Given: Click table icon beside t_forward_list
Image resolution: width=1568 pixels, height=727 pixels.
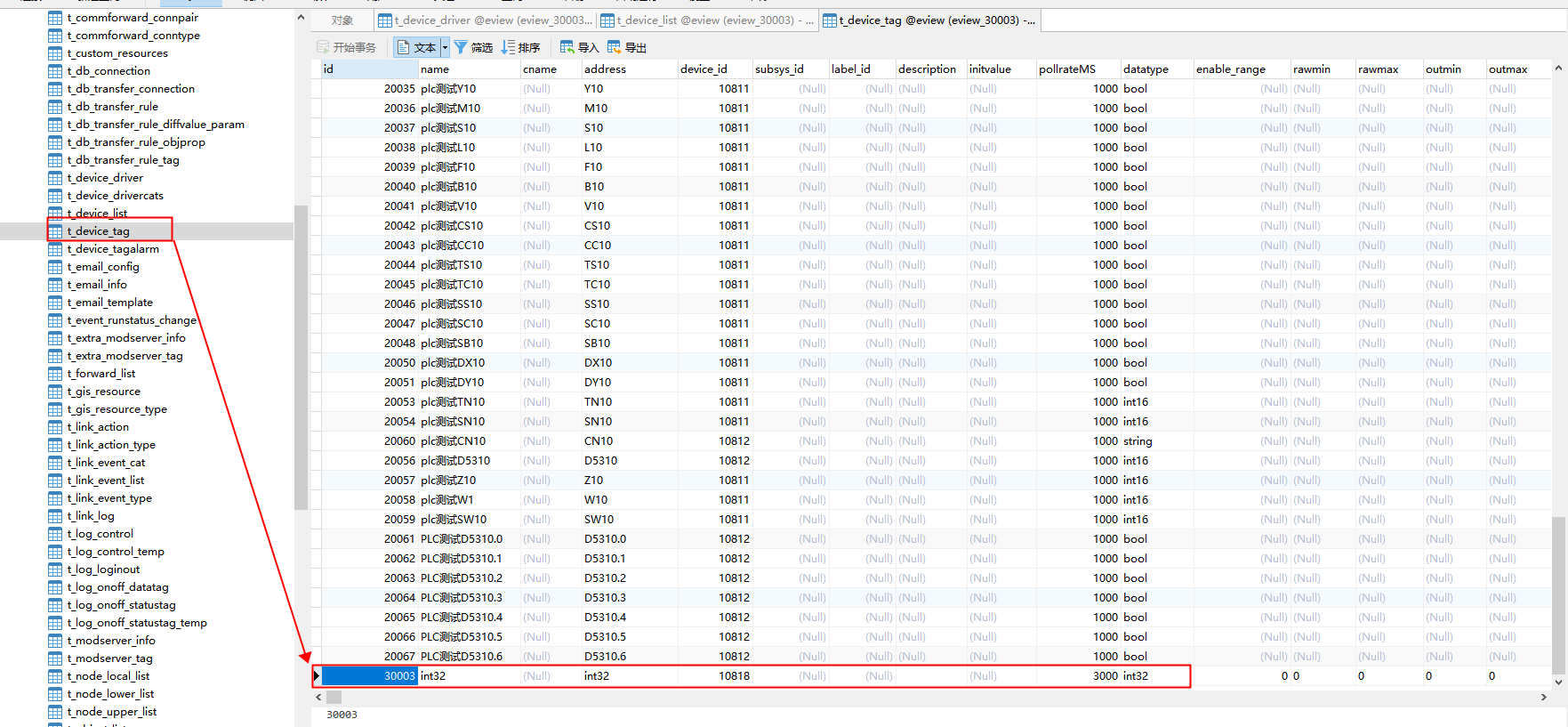Looking at the screenshot, I should pyautogui.click(x=55, y=374).
